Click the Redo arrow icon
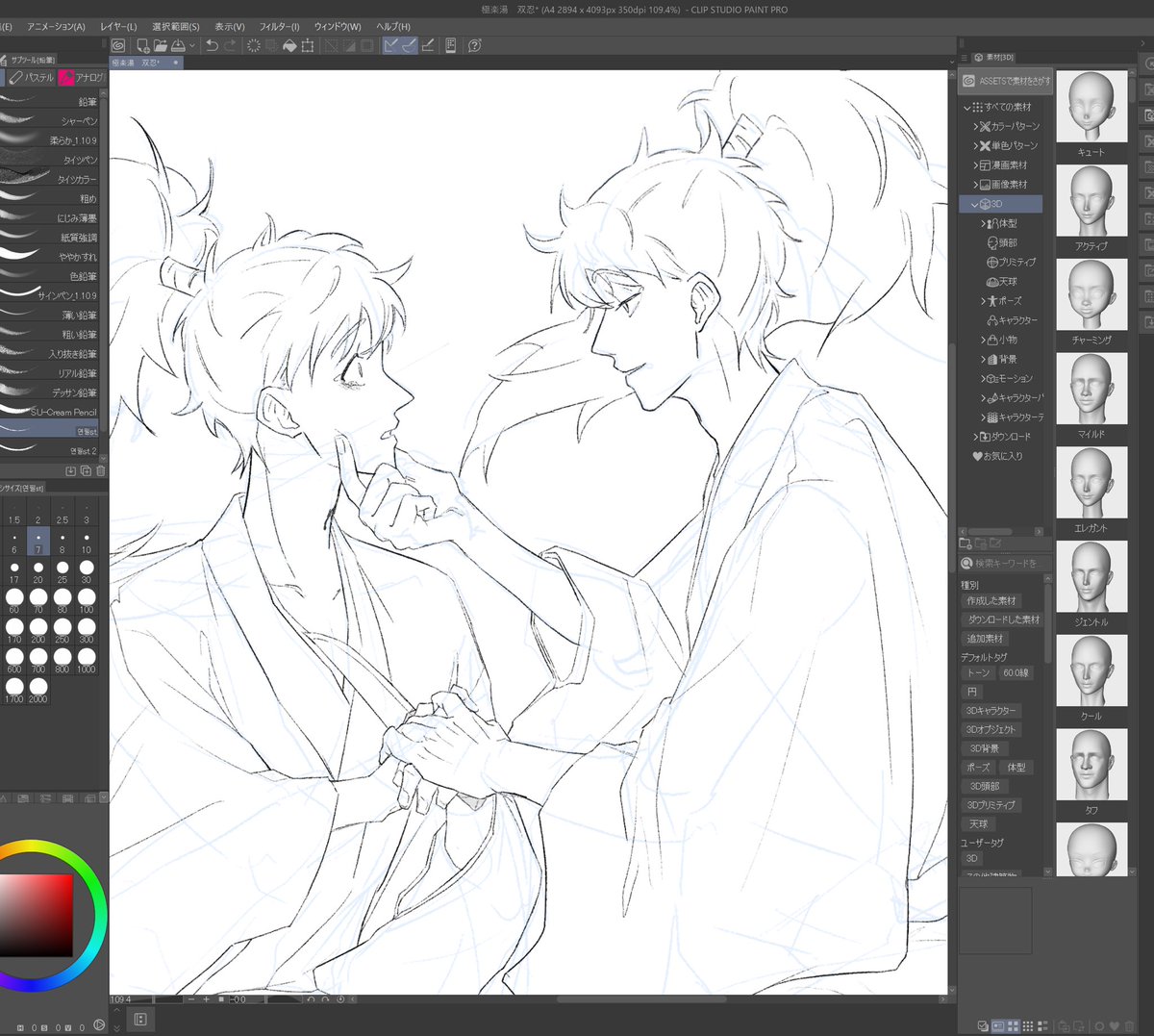This screenshot has height=1036, width=1154. click(230, 45)
